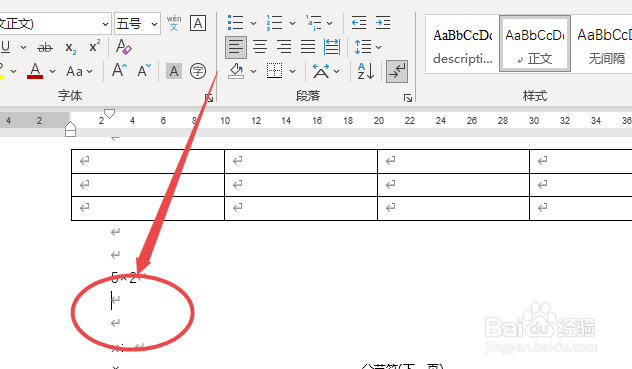Click the second cell in the first row
The height and width of the screenshot is (369, 632).
(x=301, y=162)
